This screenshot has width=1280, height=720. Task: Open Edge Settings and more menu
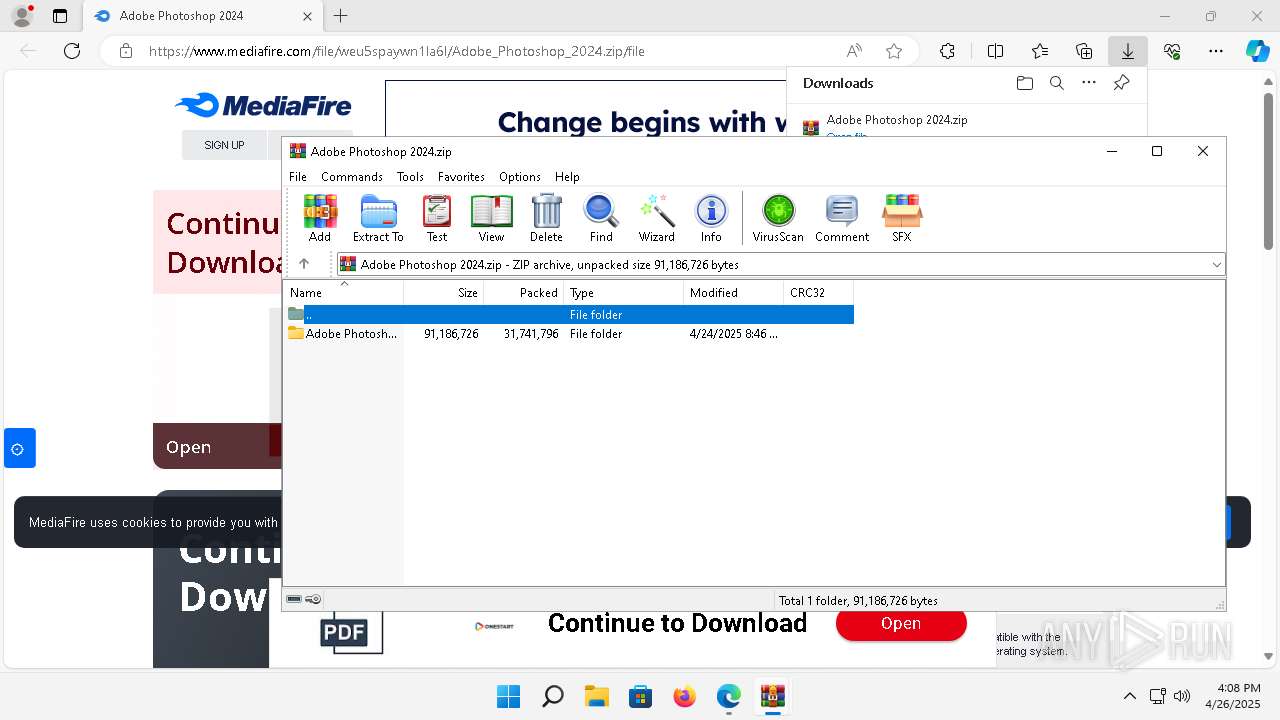1216,51
